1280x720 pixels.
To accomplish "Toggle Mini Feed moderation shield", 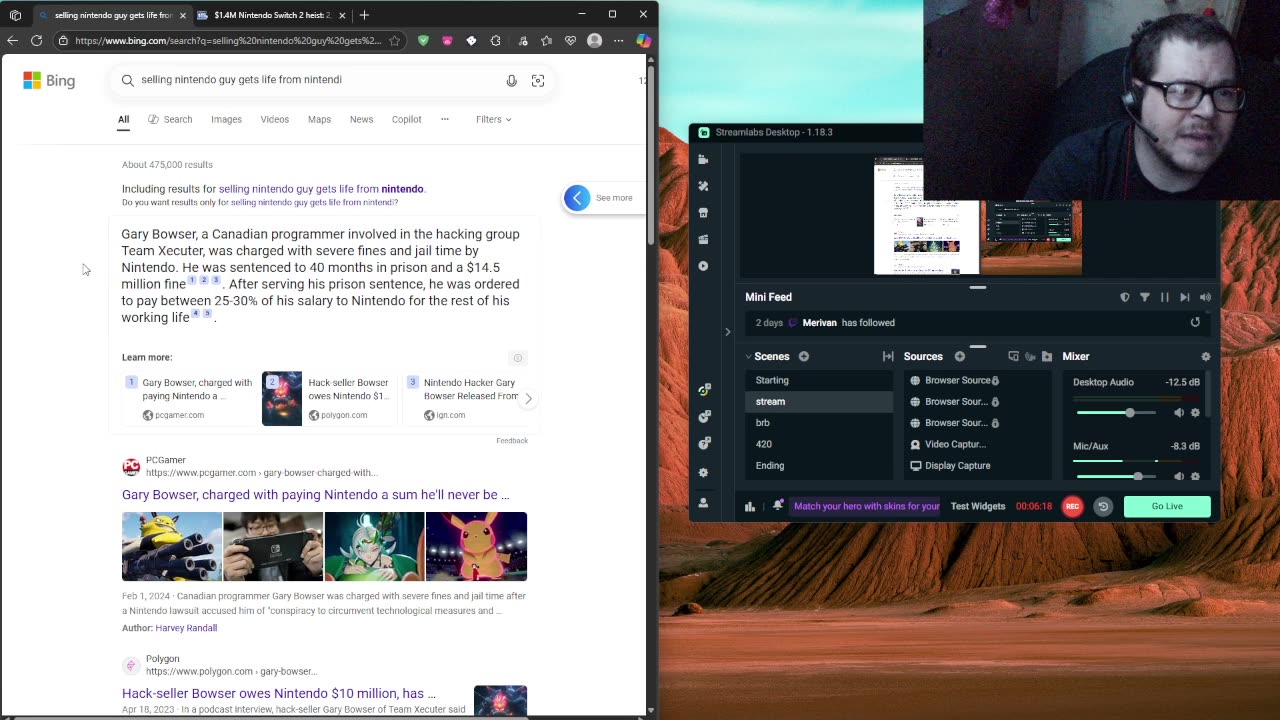I will pyautogui.click(x=1125, y=297).
